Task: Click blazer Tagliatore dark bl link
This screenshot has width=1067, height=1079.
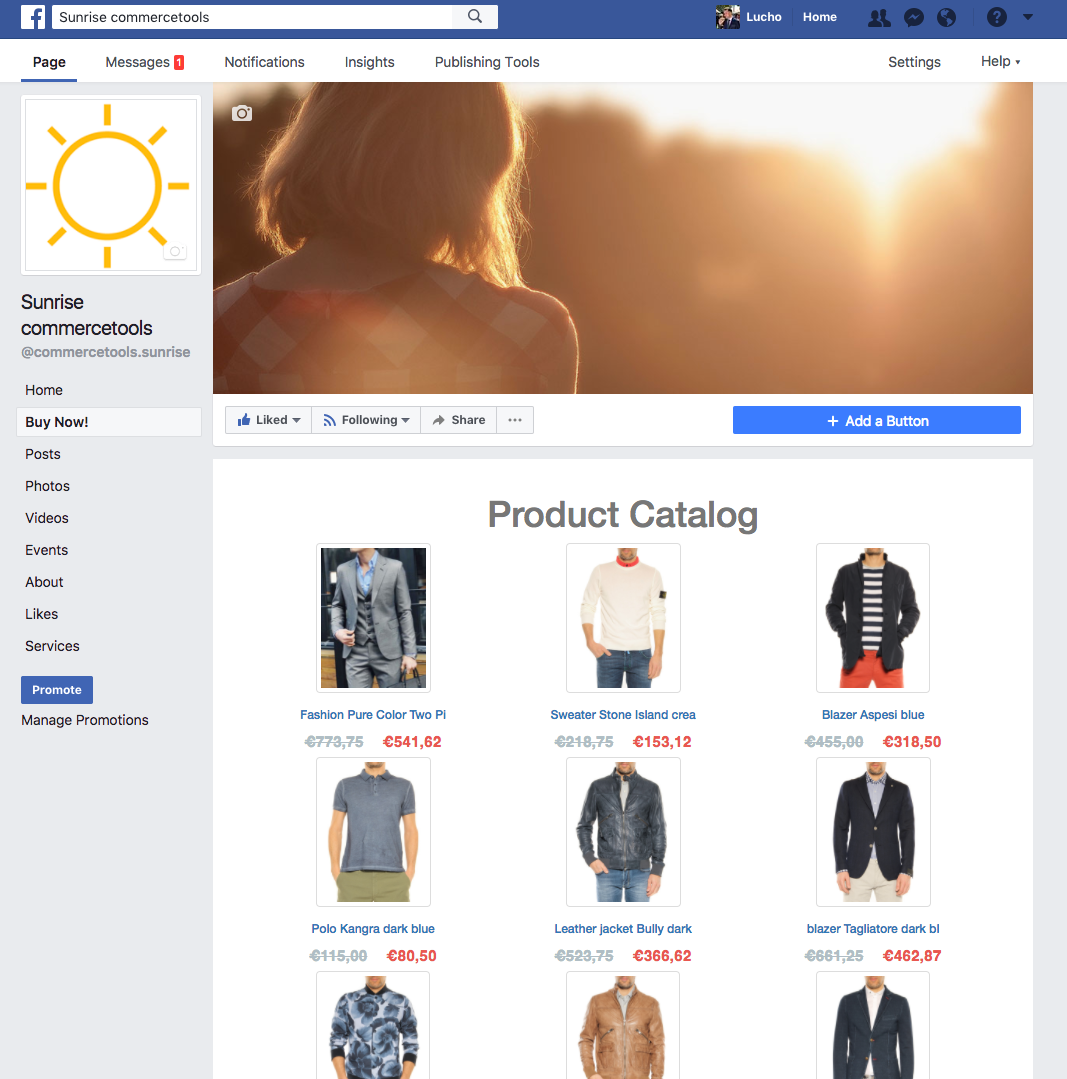Action: point(872,929)
